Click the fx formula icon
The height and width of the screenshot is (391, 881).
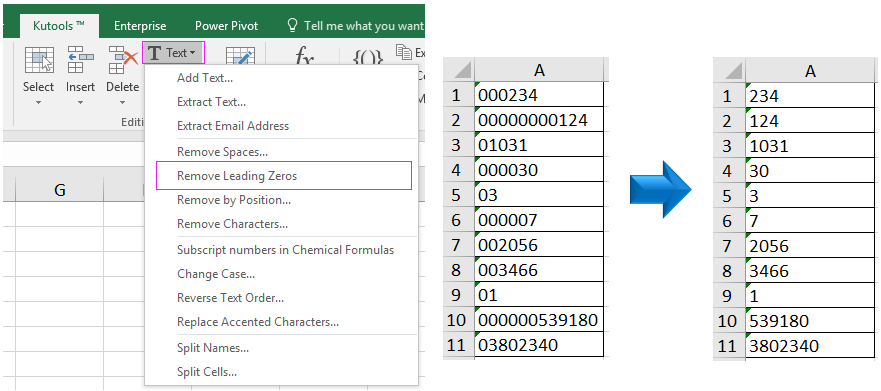(x=304, y=58)
